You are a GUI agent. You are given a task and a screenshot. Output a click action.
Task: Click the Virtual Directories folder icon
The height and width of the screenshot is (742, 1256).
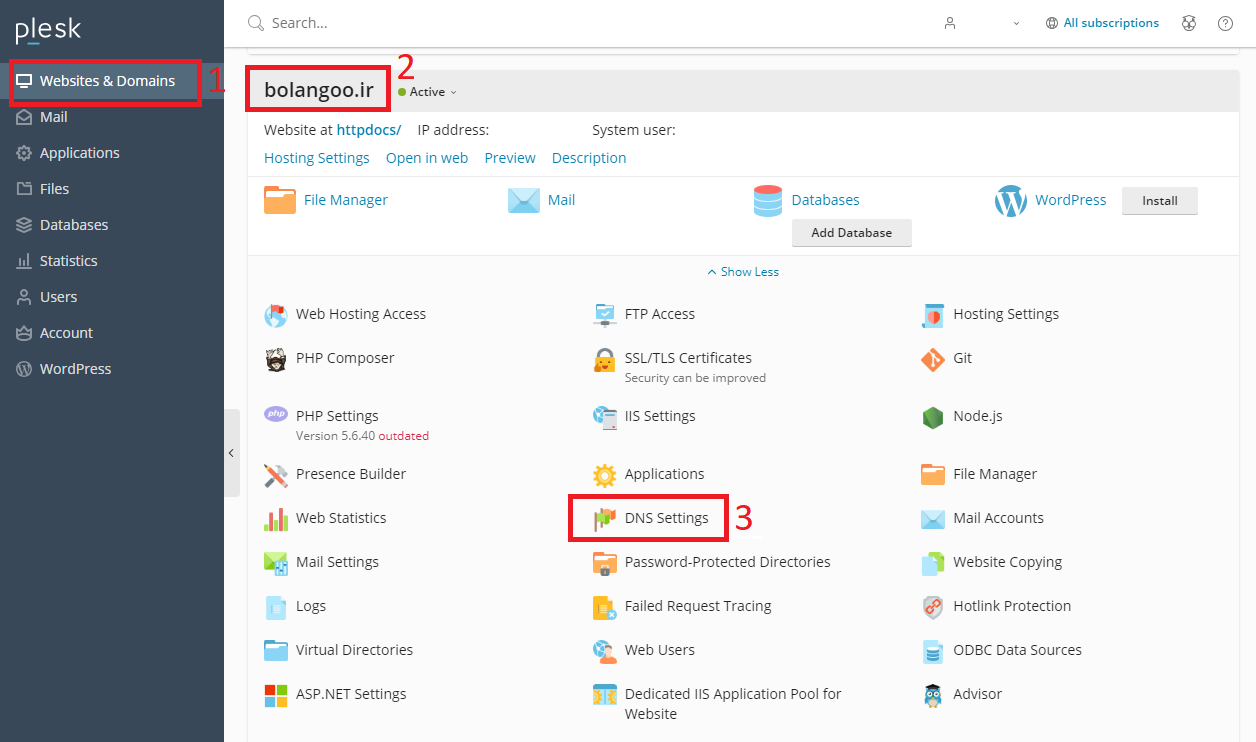point(276,651)
